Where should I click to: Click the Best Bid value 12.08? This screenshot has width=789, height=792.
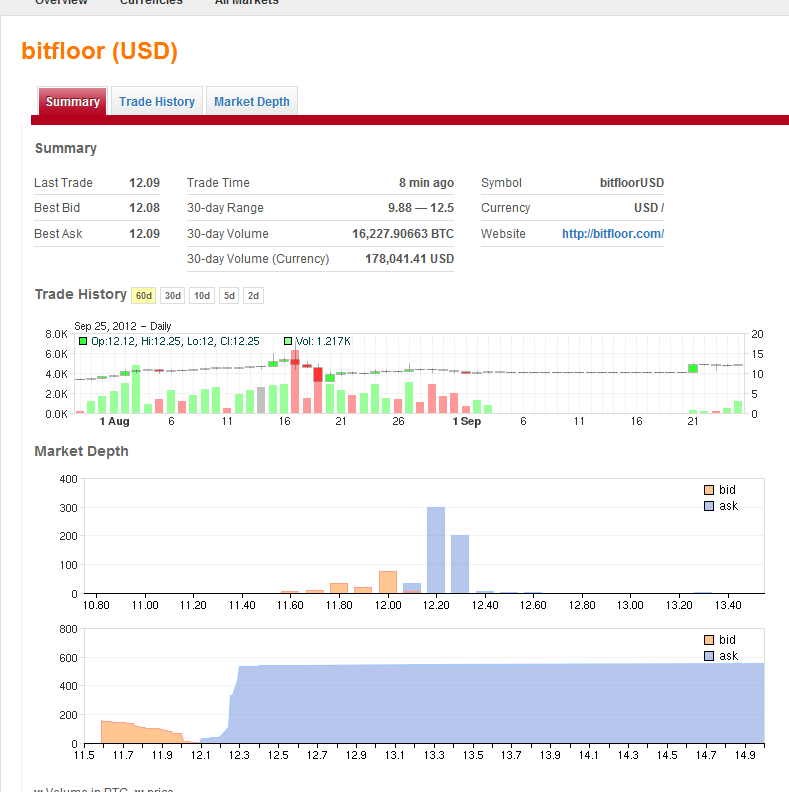pos(144,208)
